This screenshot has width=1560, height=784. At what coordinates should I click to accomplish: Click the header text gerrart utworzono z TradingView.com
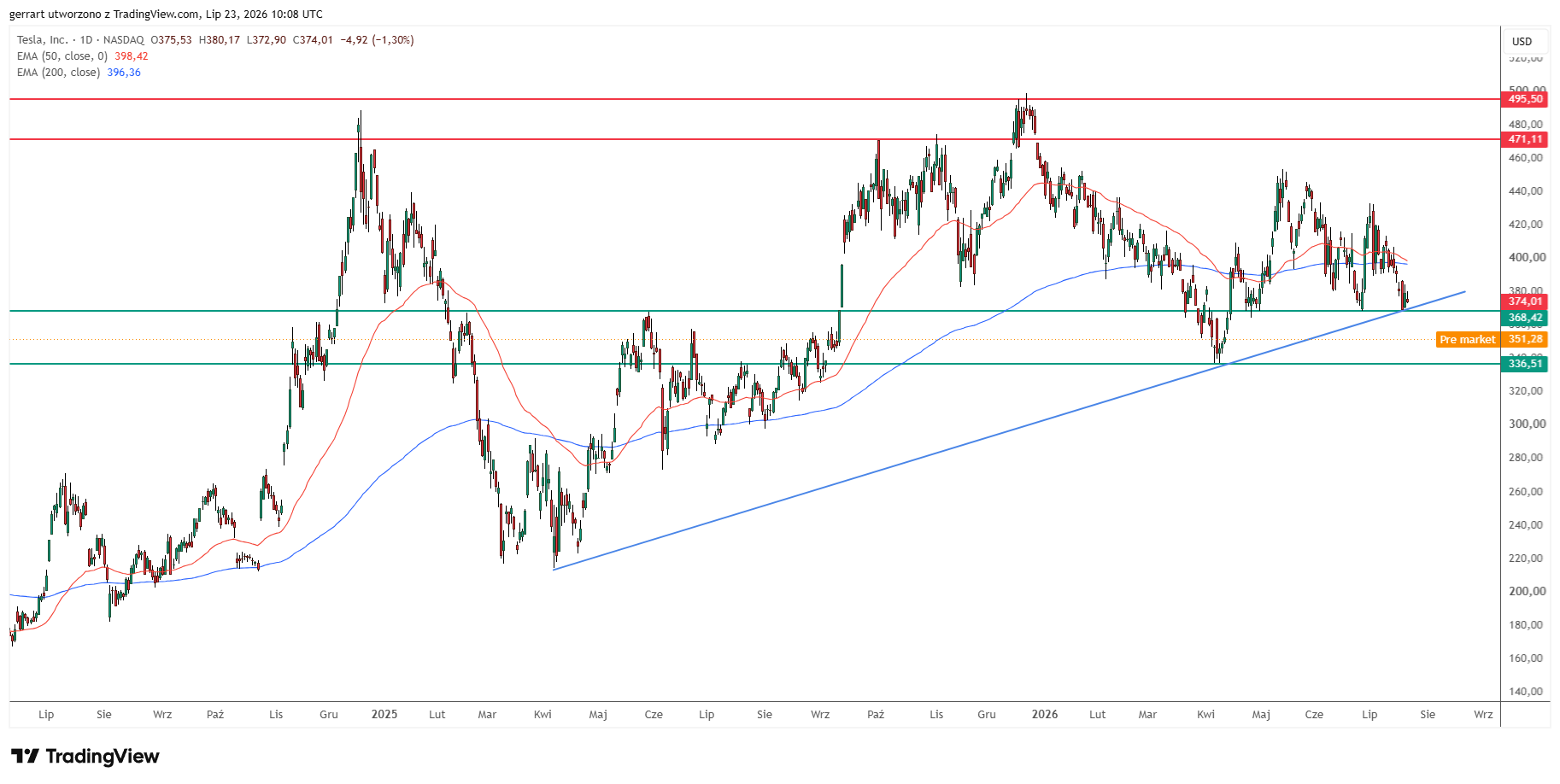pyautogui.click(x=104, y=14)
